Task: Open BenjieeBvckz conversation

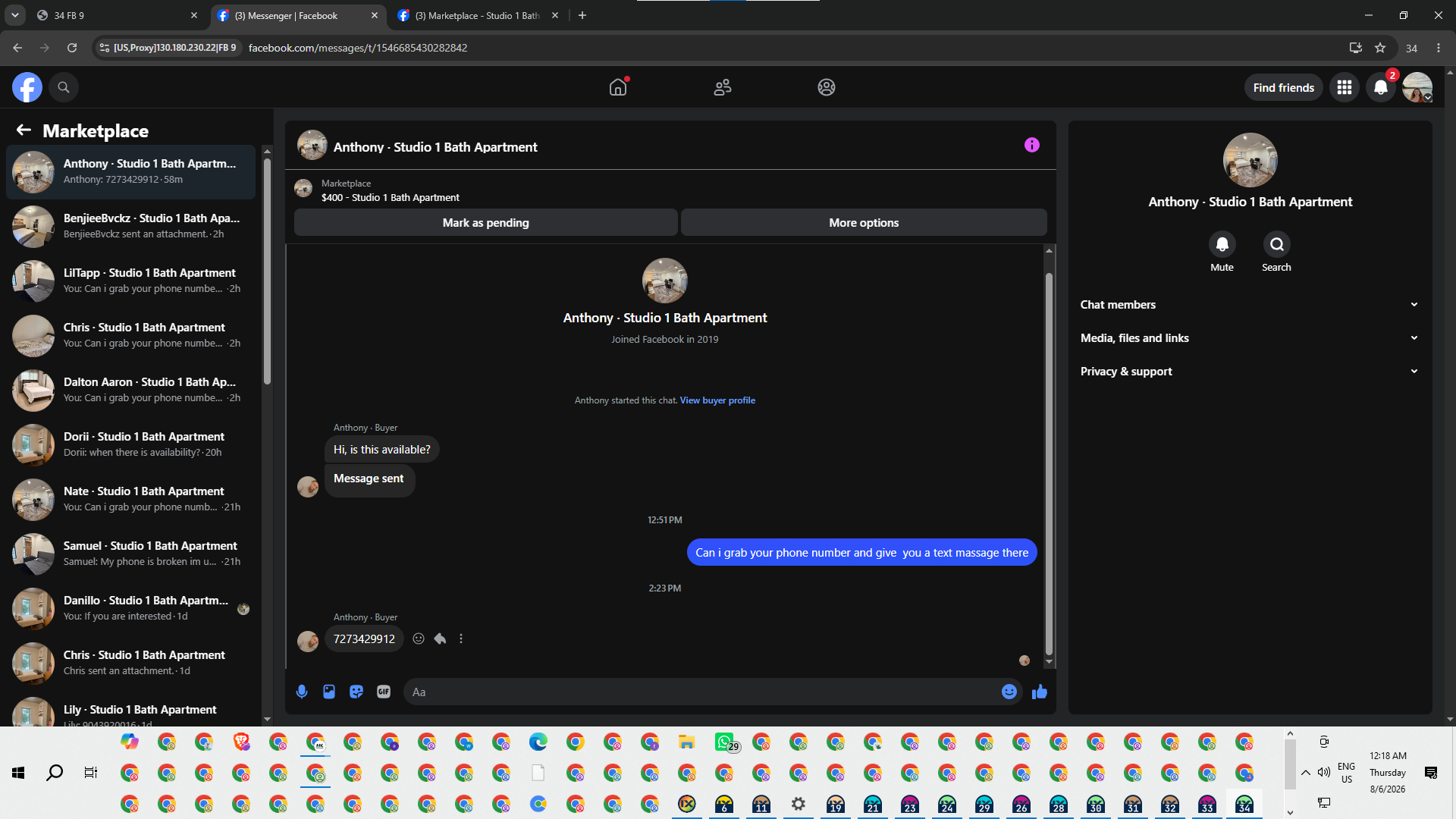Action: click(130, 226)
